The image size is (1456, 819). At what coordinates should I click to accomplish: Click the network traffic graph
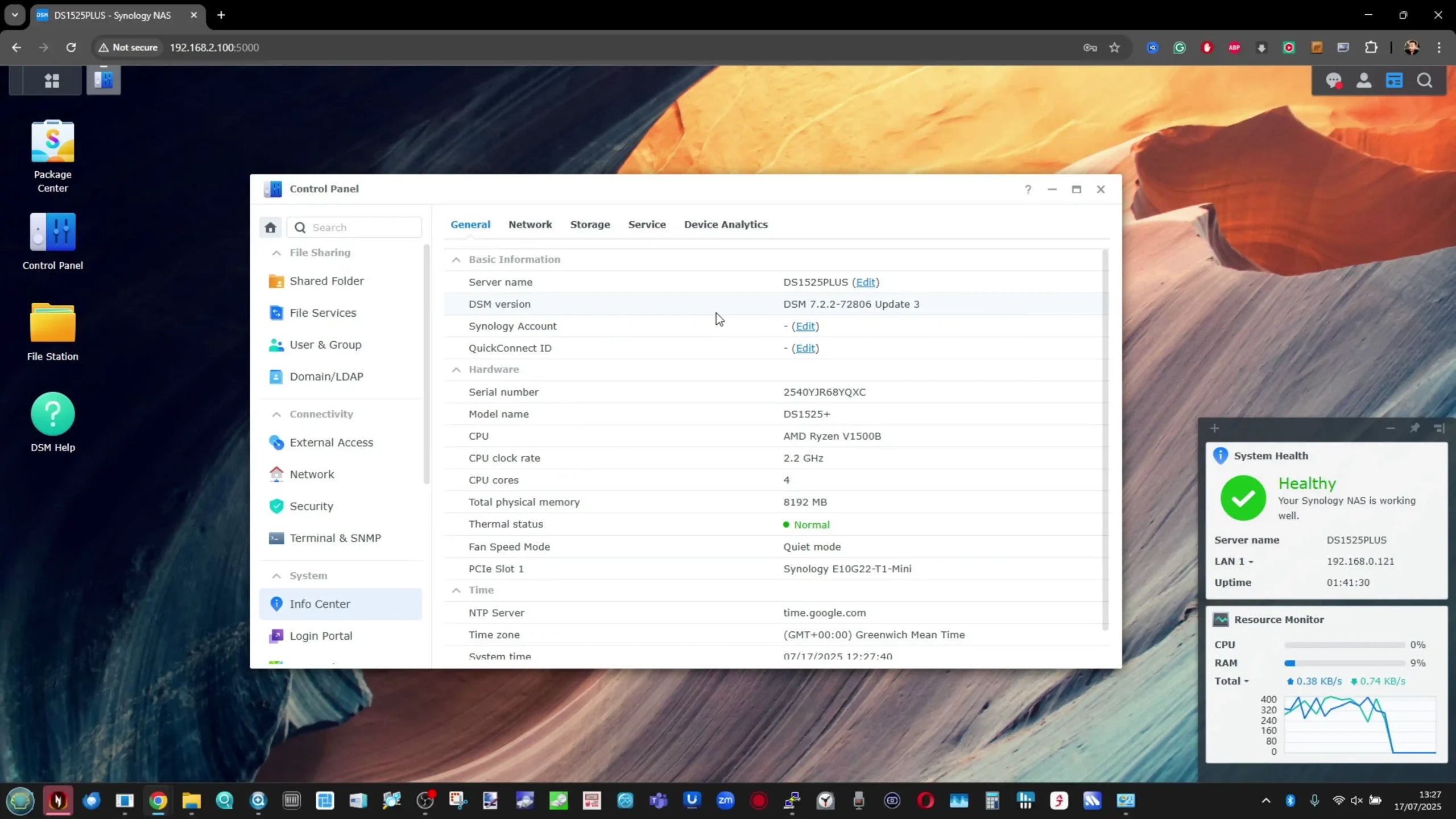[x=1360, y=725]
